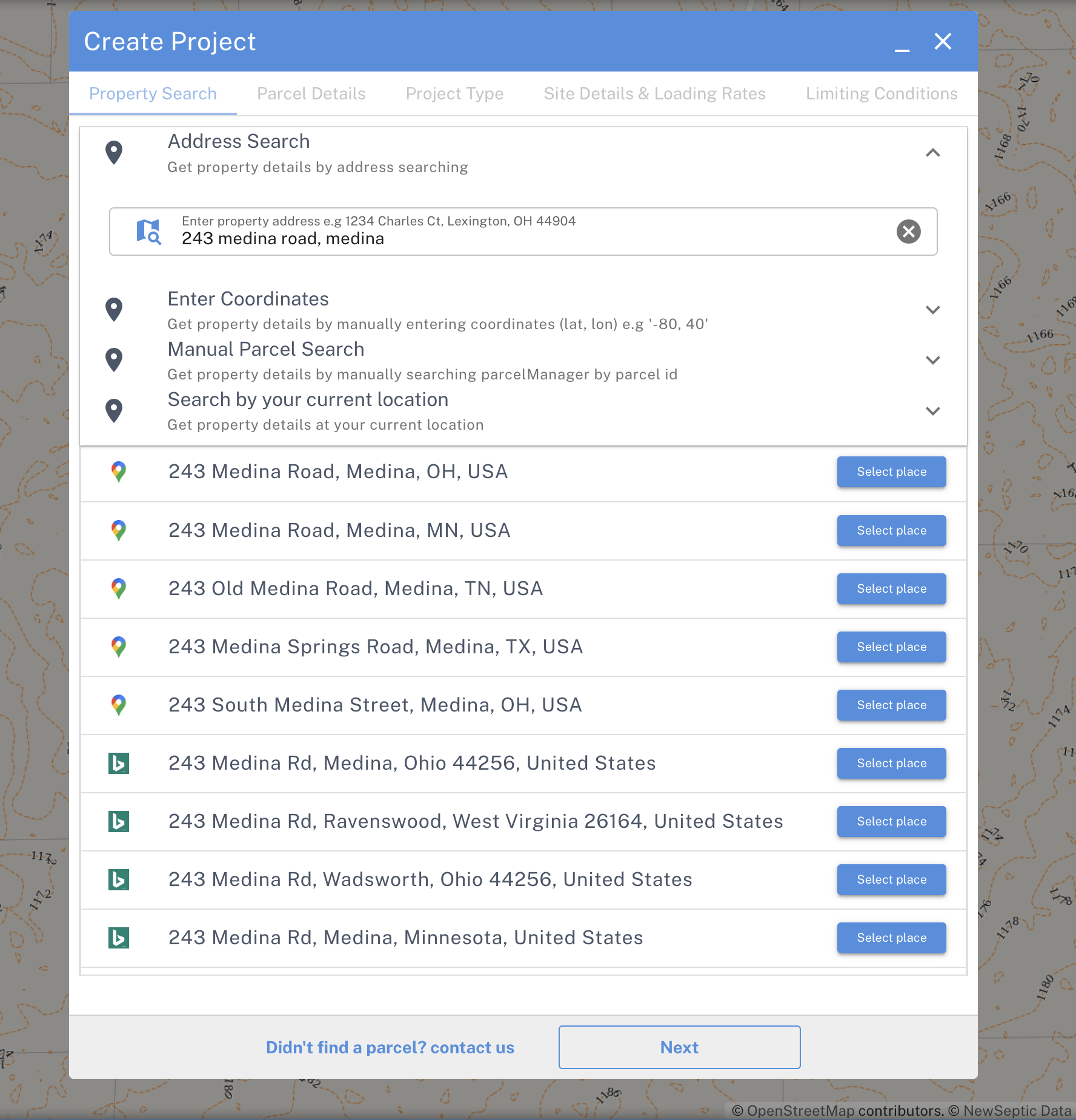The image size is (1076, 1120).
Task: Go to Limiting Conditions tab
Action: [x=882, y=94]
